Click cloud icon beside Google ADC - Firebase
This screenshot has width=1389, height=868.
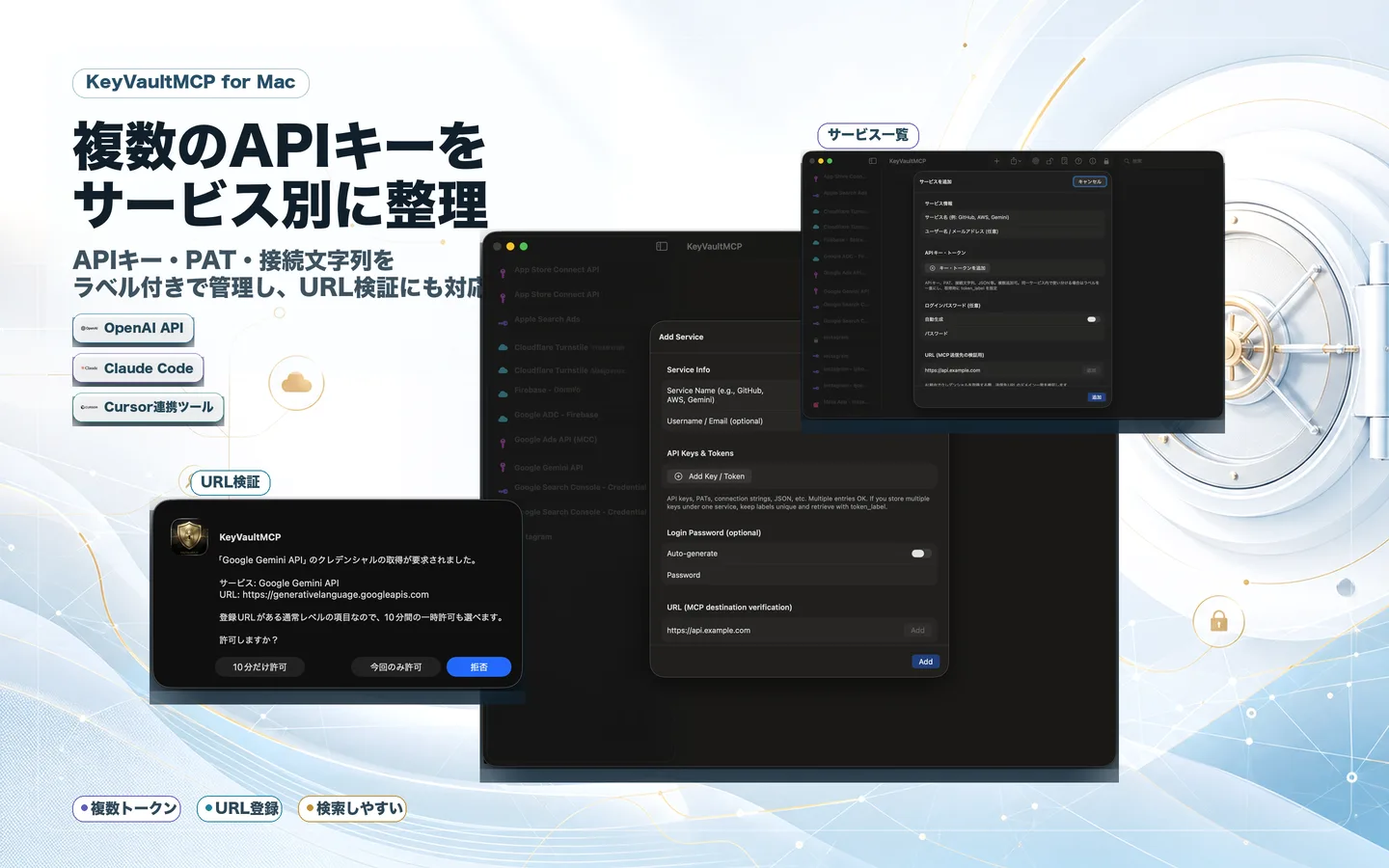(503, 418)
